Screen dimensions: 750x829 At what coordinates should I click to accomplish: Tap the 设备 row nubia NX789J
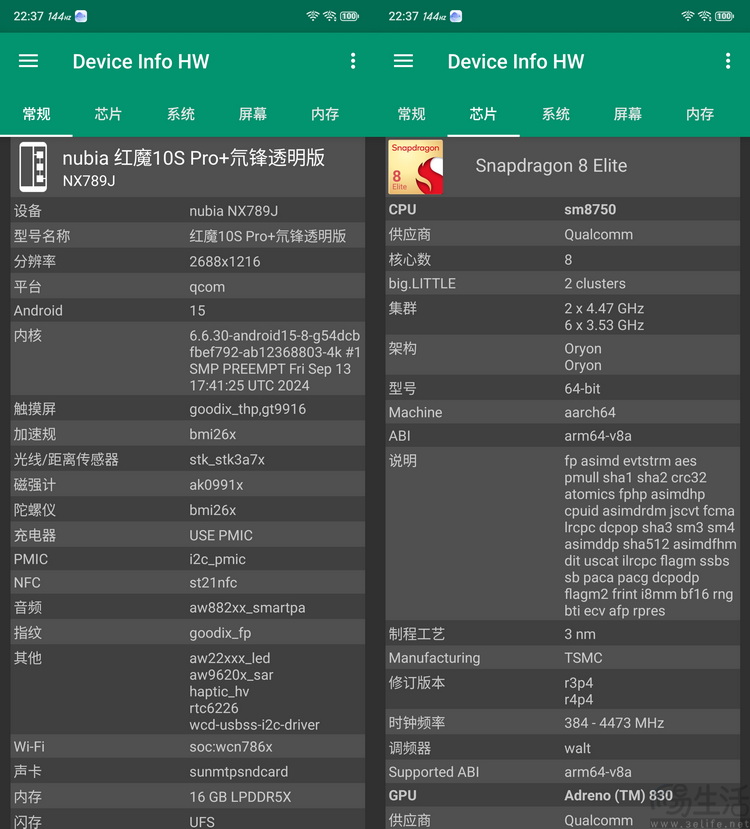[188, 211]
